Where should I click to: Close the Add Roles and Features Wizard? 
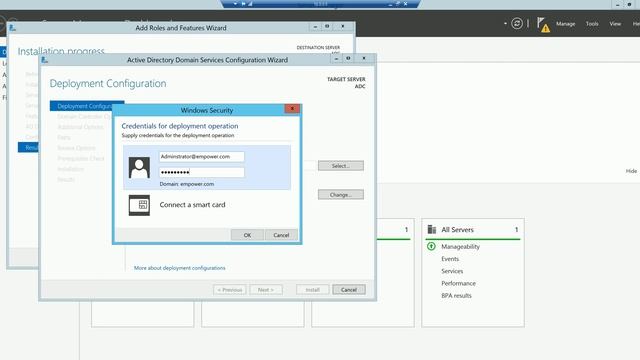(343, 27)
